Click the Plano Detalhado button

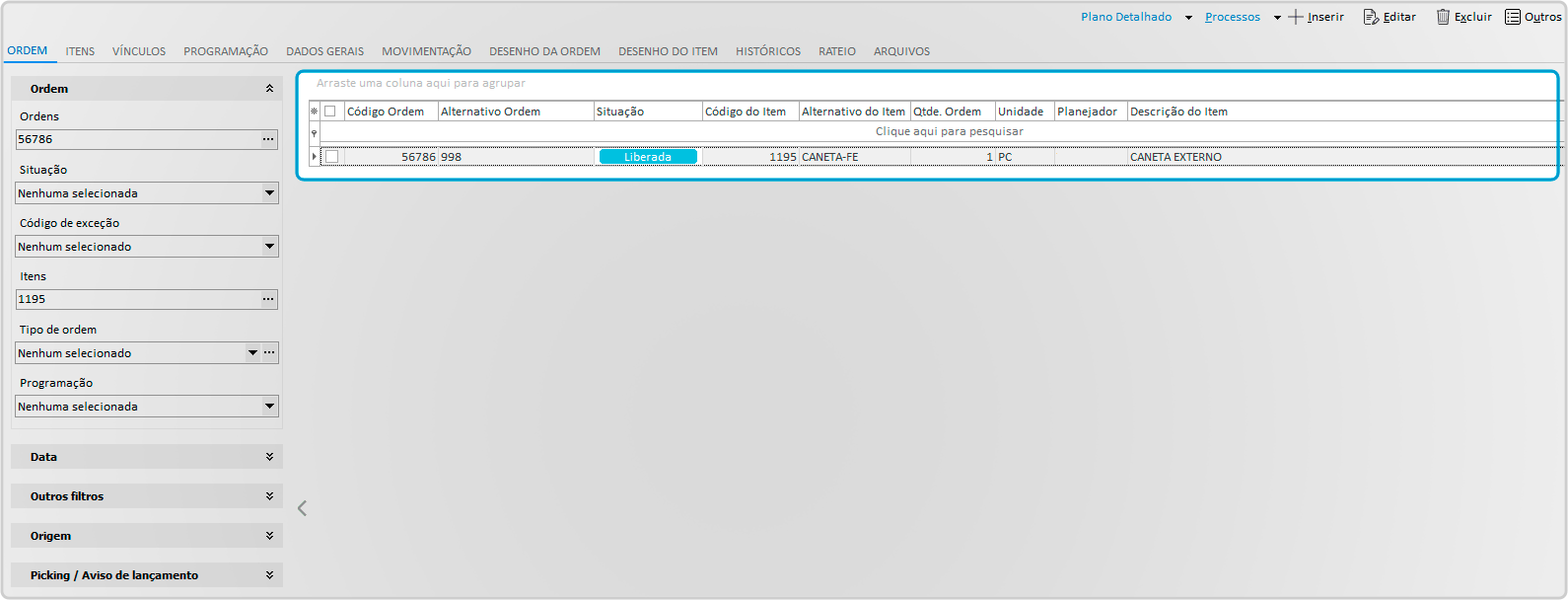coord(1126,17)
